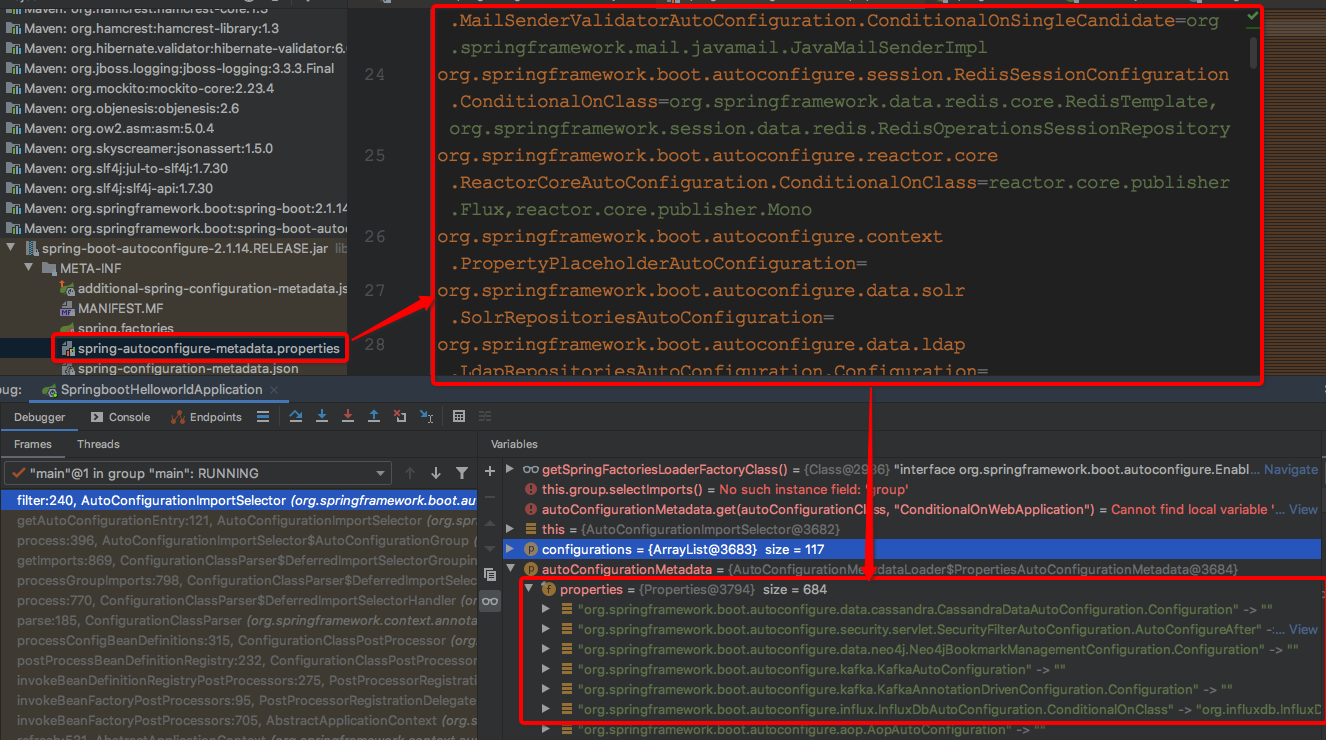Image resolution: width=1326 pixels, height=740 pixels.
Task: Collapse the META-INF folder
Action: [31, 269]
